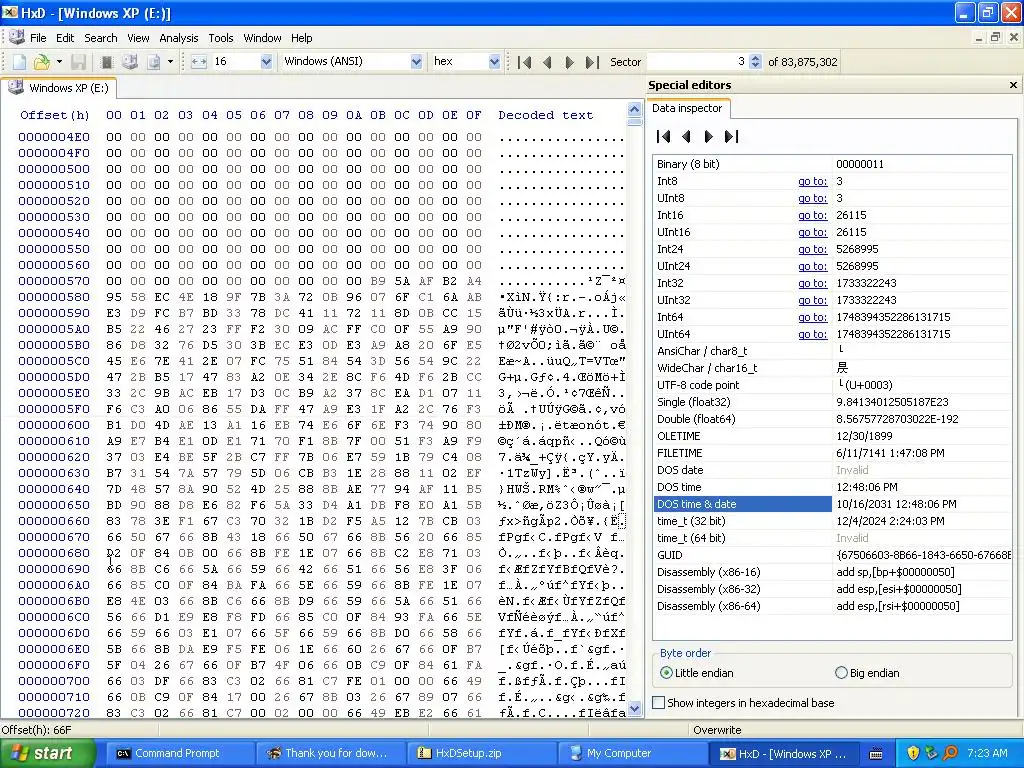This screenshot has height=768, width=1024.
Task: Select Disassembly (x86-32) inspector row
Action: click(x=833, y=589)
